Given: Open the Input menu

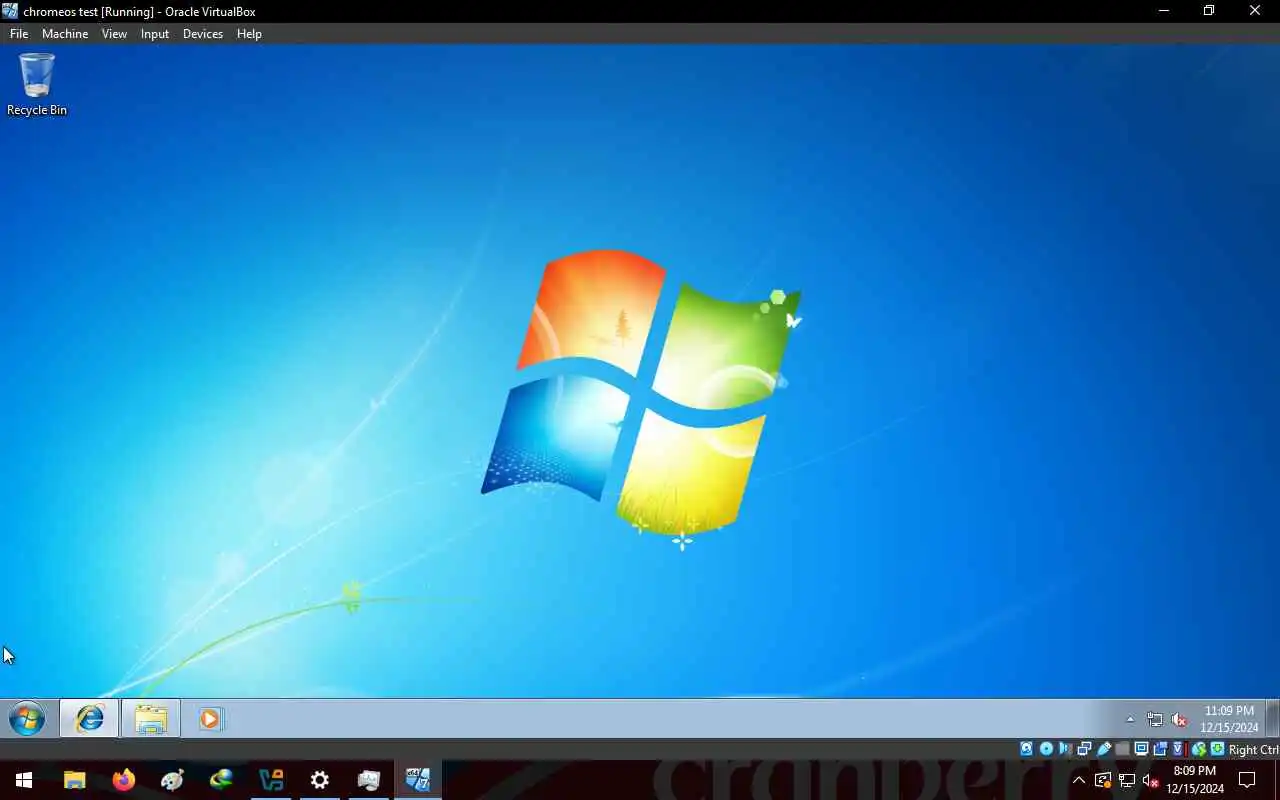Looking at the screenshot, I should pyautogui.click(x=155, y=33).
